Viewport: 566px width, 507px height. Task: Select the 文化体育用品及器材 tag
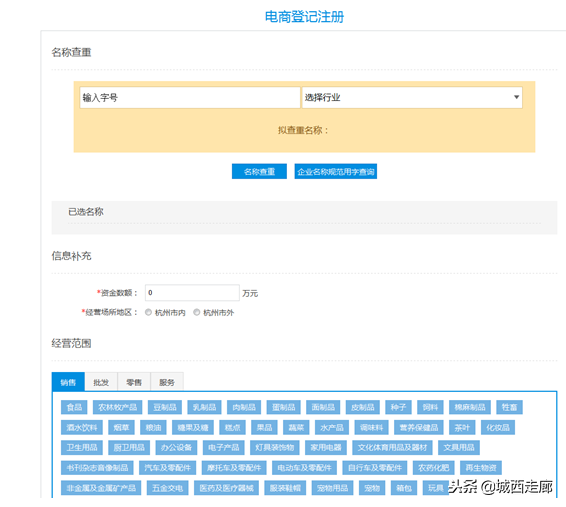pos(392,447)
